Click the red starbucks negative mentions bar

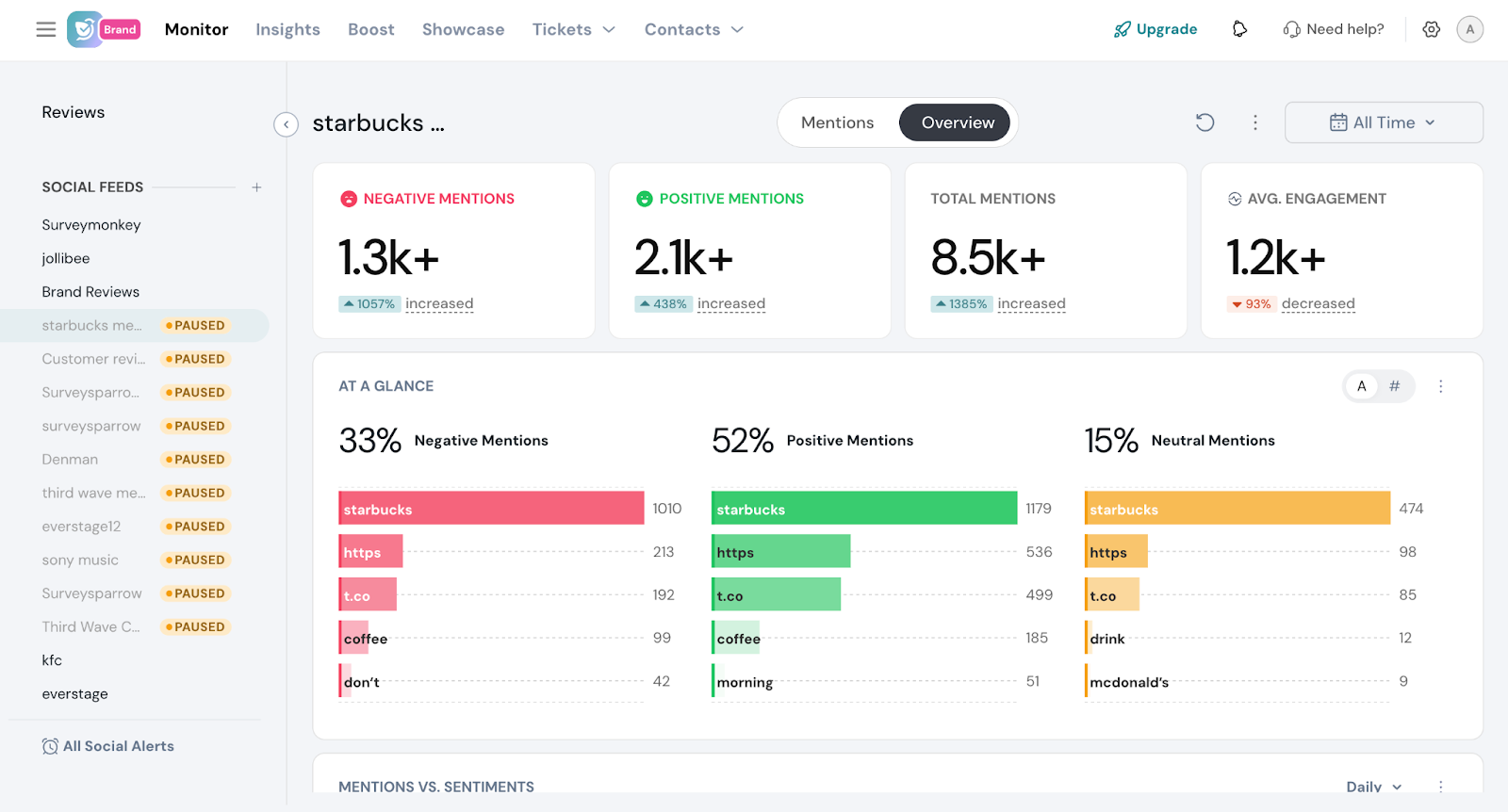click(x=490, y=509)
